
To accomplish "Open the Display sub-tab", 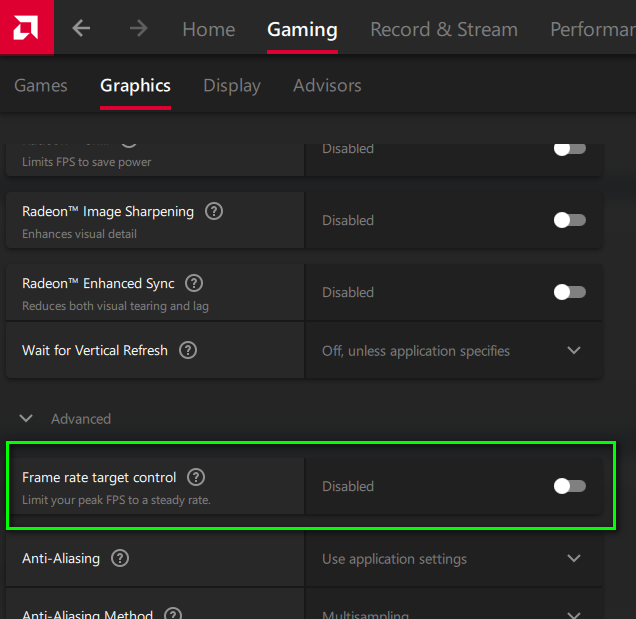I will [x=232, y=86].
